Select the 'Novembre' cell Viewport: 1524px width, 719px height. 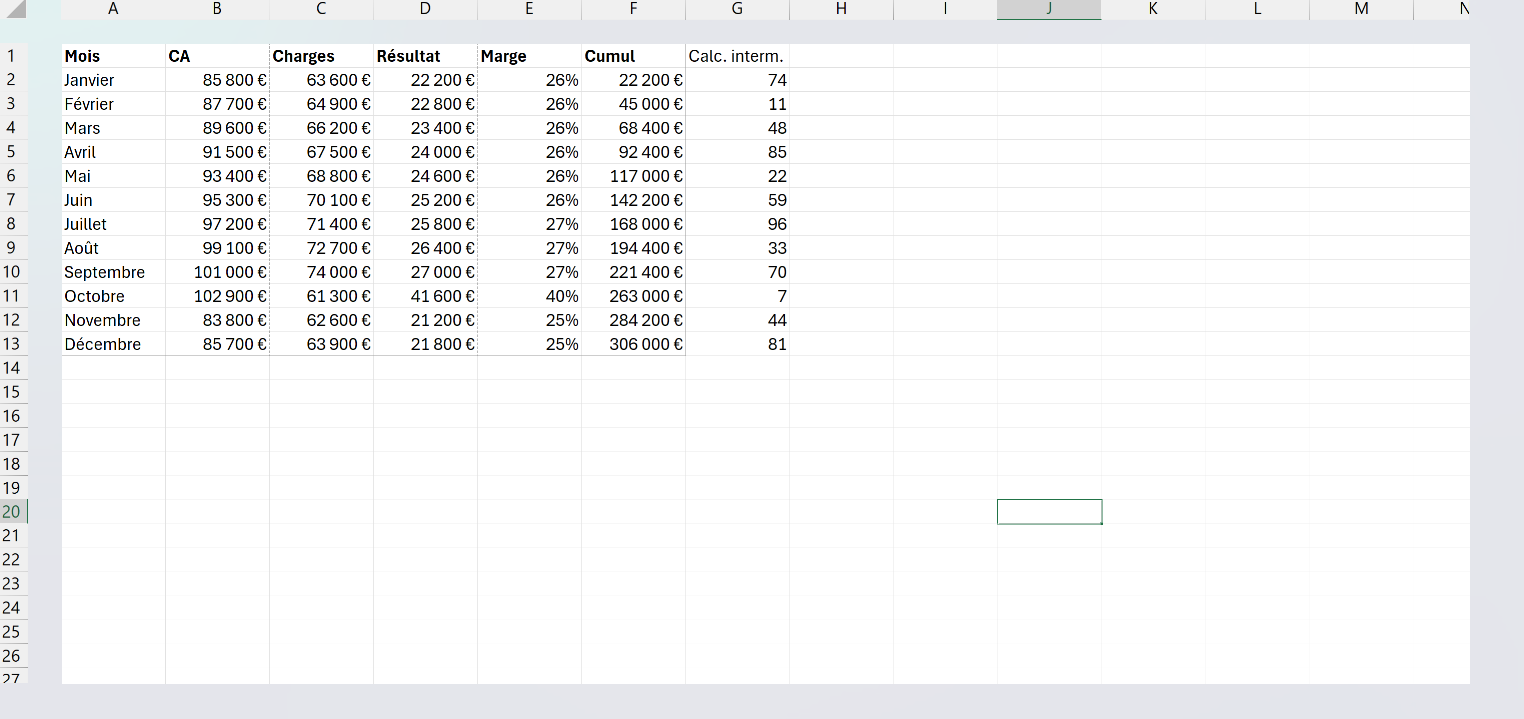[x=113, y=320]
